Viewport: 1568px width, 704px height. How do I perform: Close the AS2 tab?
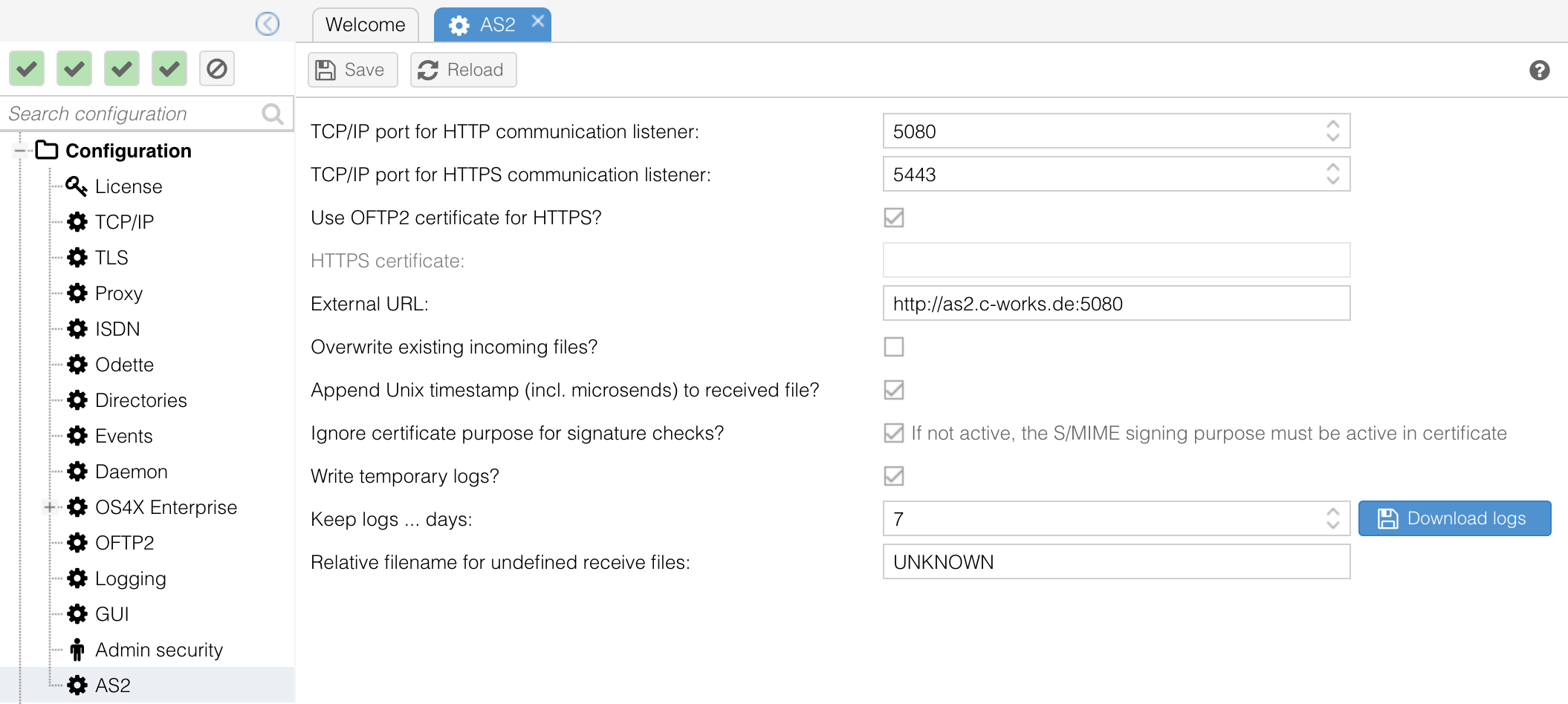click(x=538, y=22)
